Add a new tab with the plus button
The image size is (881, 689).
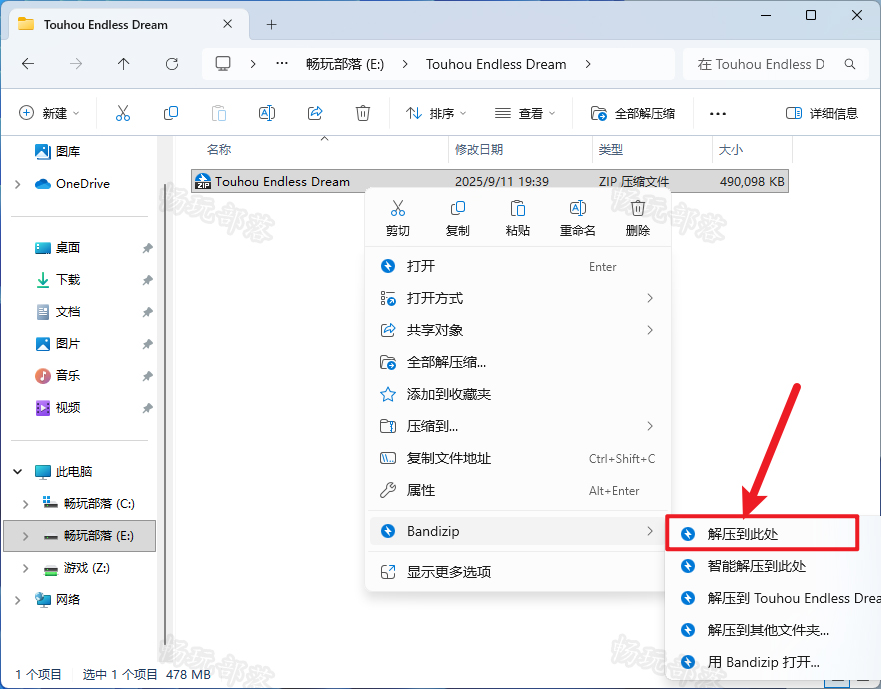click(x=271, y=24)
